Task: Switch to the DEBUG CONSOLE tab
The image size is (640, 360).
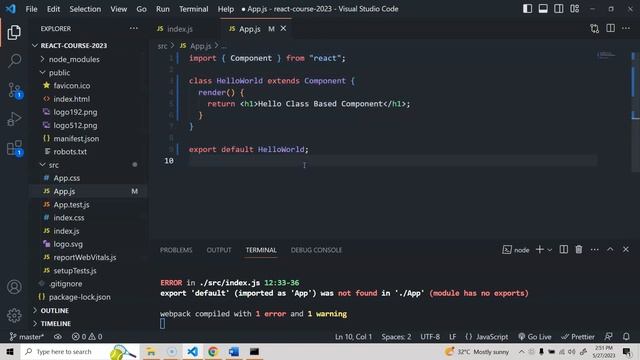Action: [x=316, y=250]
